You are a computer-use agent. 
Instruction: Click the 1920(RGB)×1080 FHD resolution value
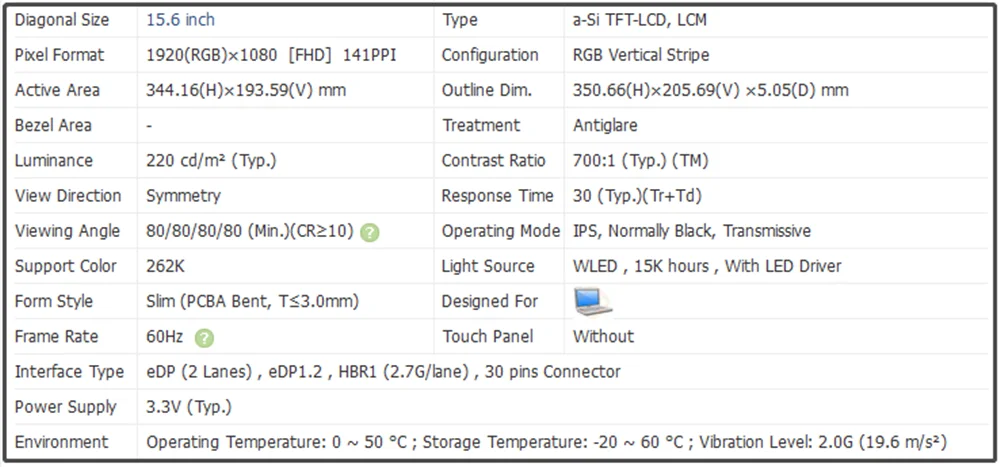(271, 55)
